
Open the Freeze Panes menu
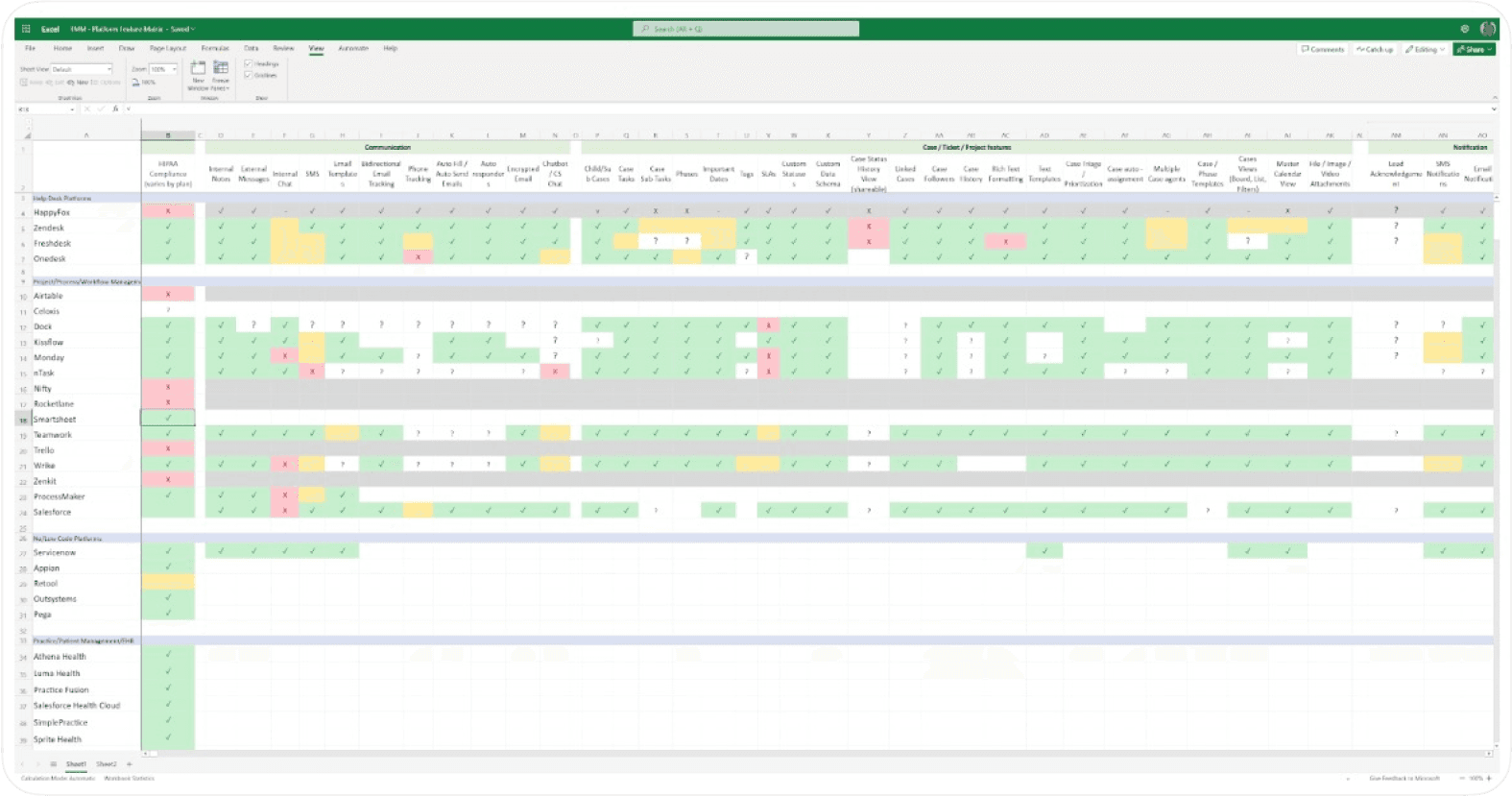point(221,75)
